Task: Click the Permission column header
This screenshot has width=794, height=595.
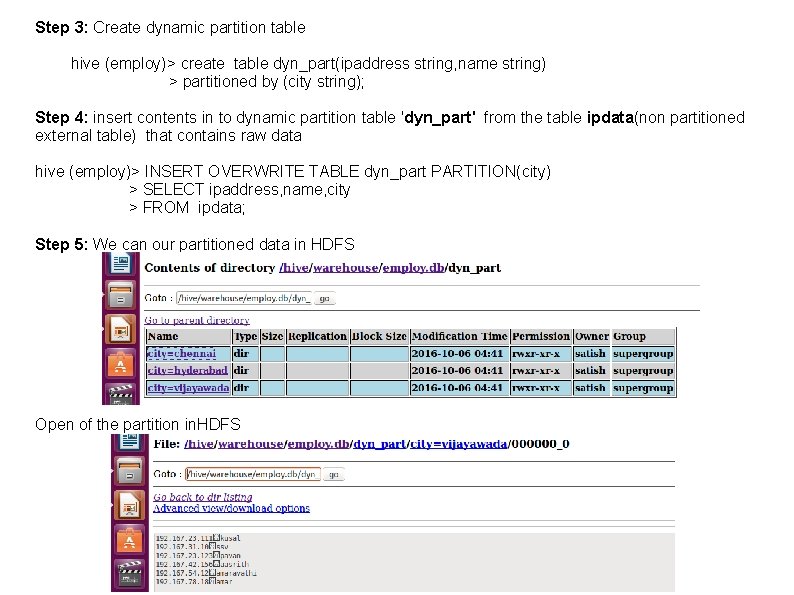Action: click(541, 336)
